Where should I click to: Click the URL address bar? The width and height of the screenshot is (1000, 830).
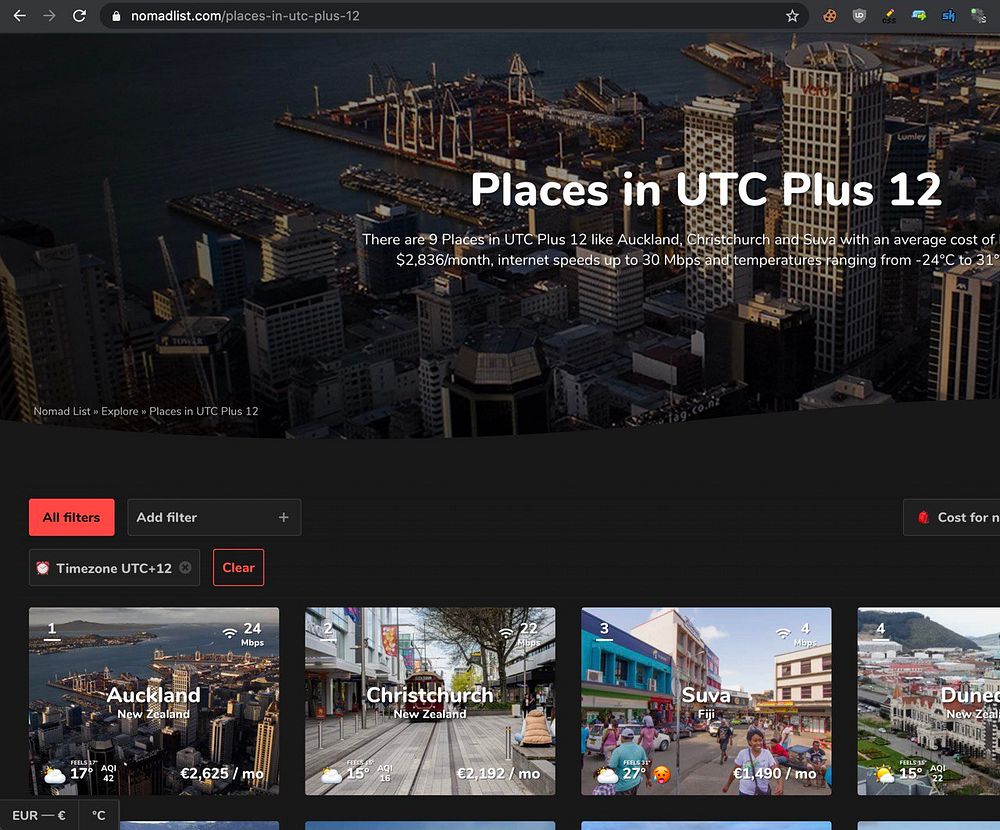[x=454, y=16]
